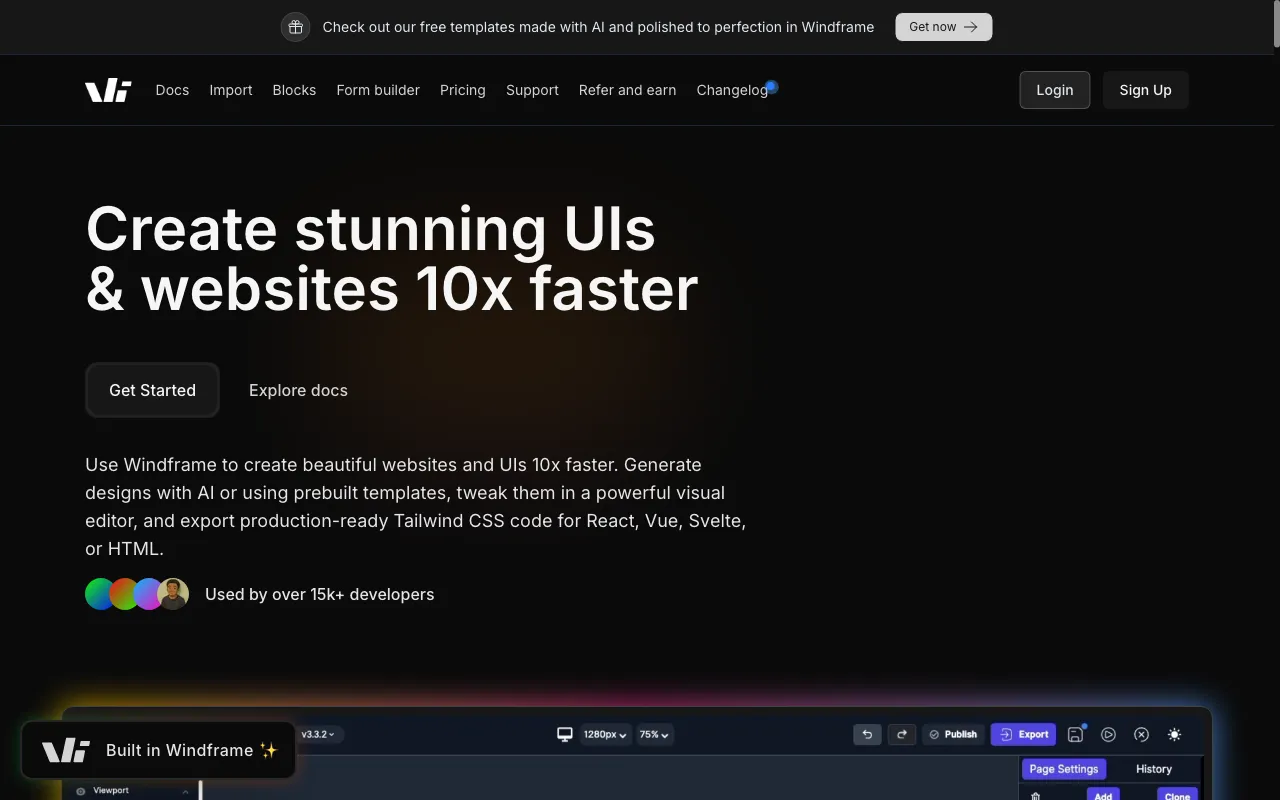Open the Refer and earn link
1280x800 pixels.
point(627,90)
